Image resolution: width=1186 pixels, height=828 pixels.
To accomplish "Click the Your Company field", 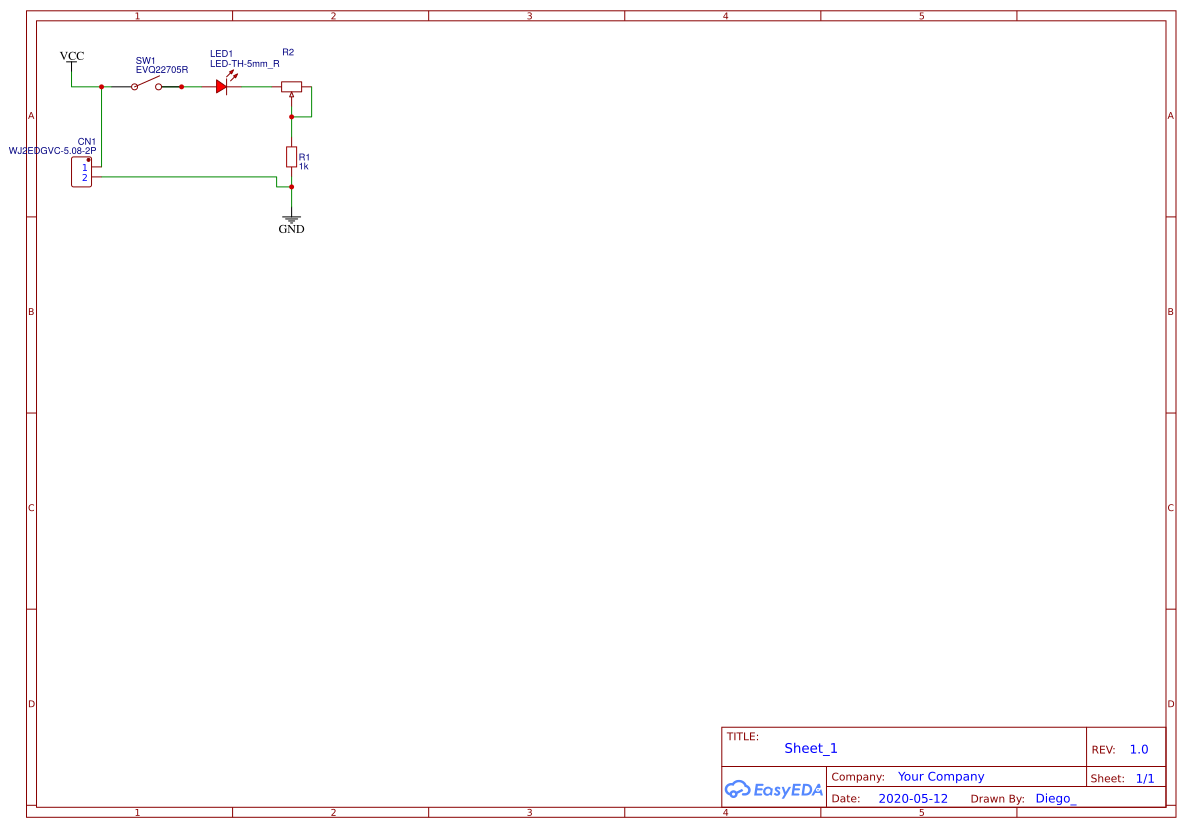I will pyautogui.click(x=940, y=777).
